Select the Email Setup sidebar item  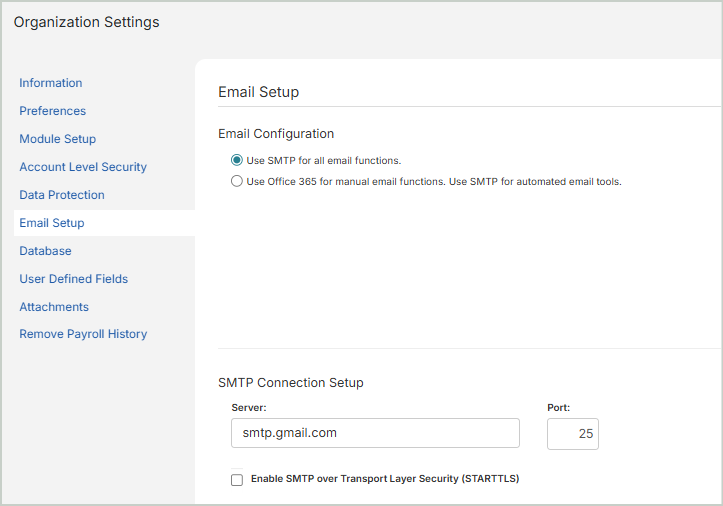click(x=52, y=223)
